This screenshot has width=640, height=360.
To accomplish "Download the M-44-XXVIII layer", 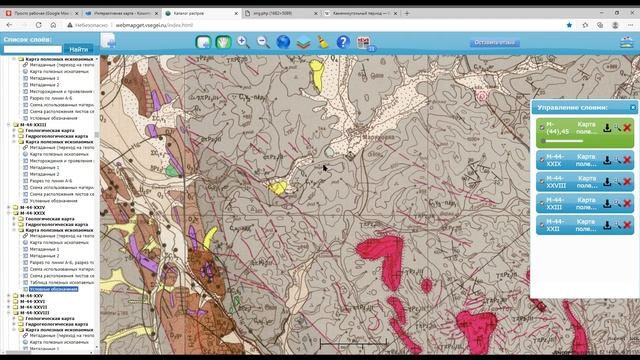I will pyautogui.click(x=607, y=182).
